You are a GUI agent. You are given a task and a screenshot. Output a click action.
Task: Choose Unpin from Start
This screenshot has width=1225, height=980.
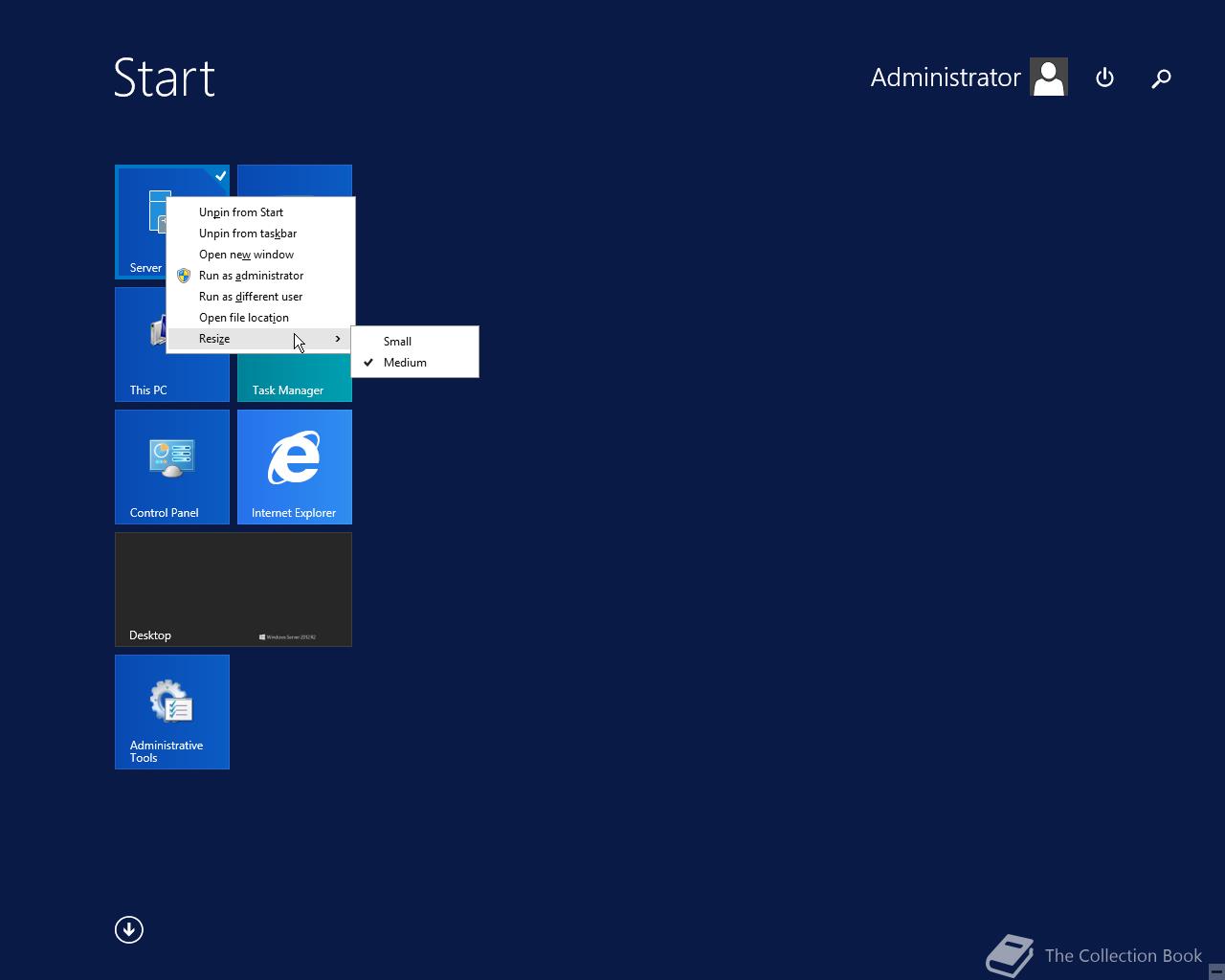coord(260,212)
